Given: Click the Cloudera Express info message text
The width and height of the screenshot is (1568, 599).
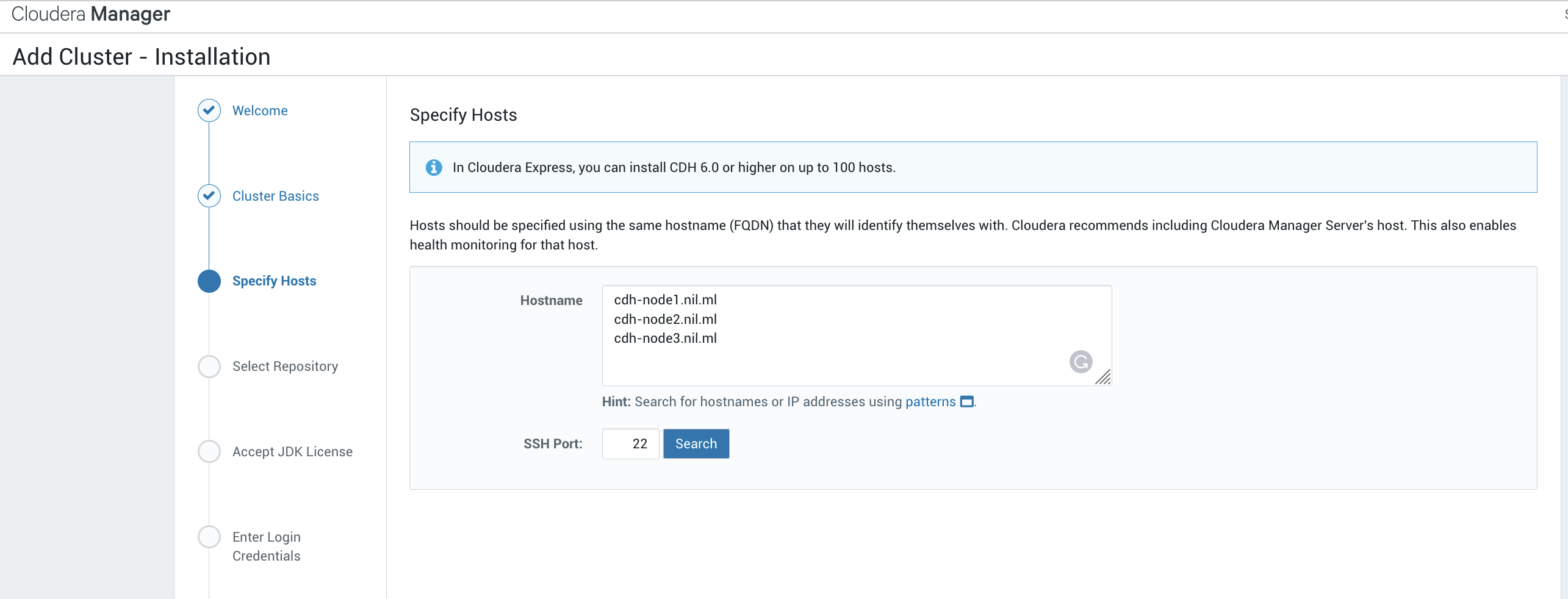Looking at the screenshot, I should 674,167.
